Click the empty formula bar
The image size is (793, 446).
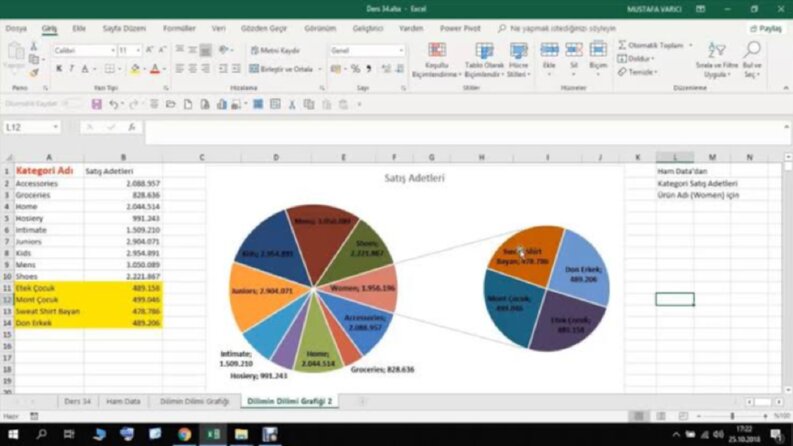pyautogui.click(x=463, y=132)
